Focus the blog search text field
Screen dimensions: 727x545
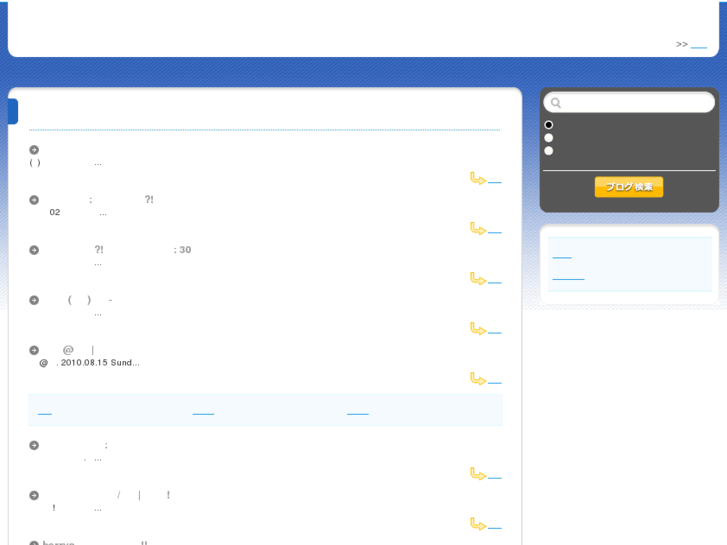[629, 103]
